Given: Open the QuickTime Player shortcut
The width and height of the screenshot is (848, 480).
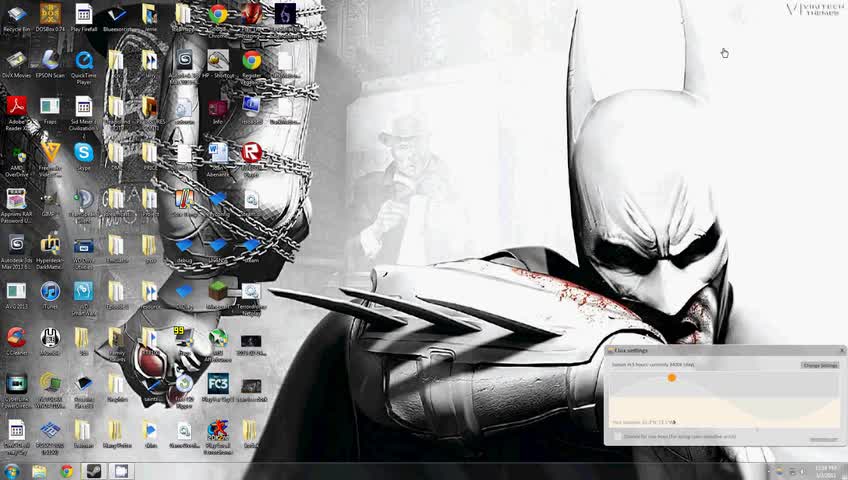Looking at the screenshot, I should pyautogui.click(x=83, y=67).
